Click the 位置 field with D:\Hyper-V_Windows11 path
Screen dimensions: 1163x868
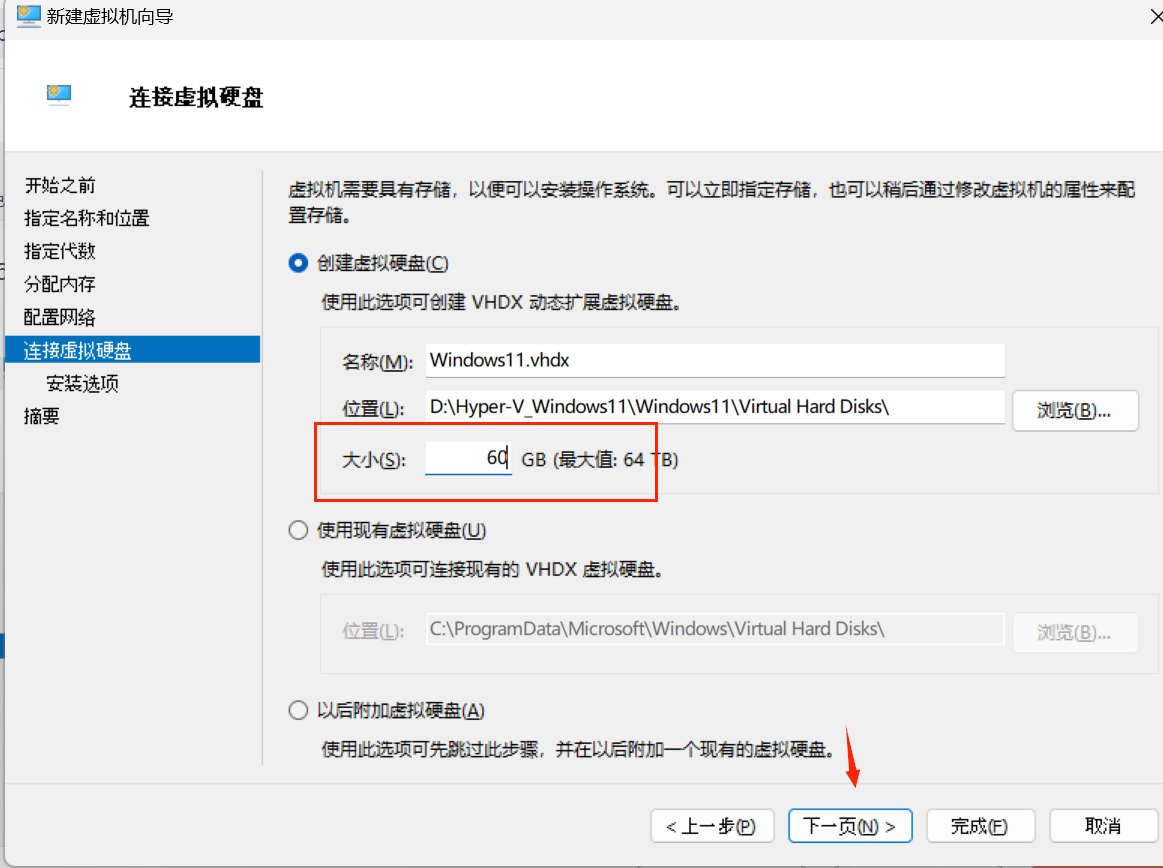[715, 407]
